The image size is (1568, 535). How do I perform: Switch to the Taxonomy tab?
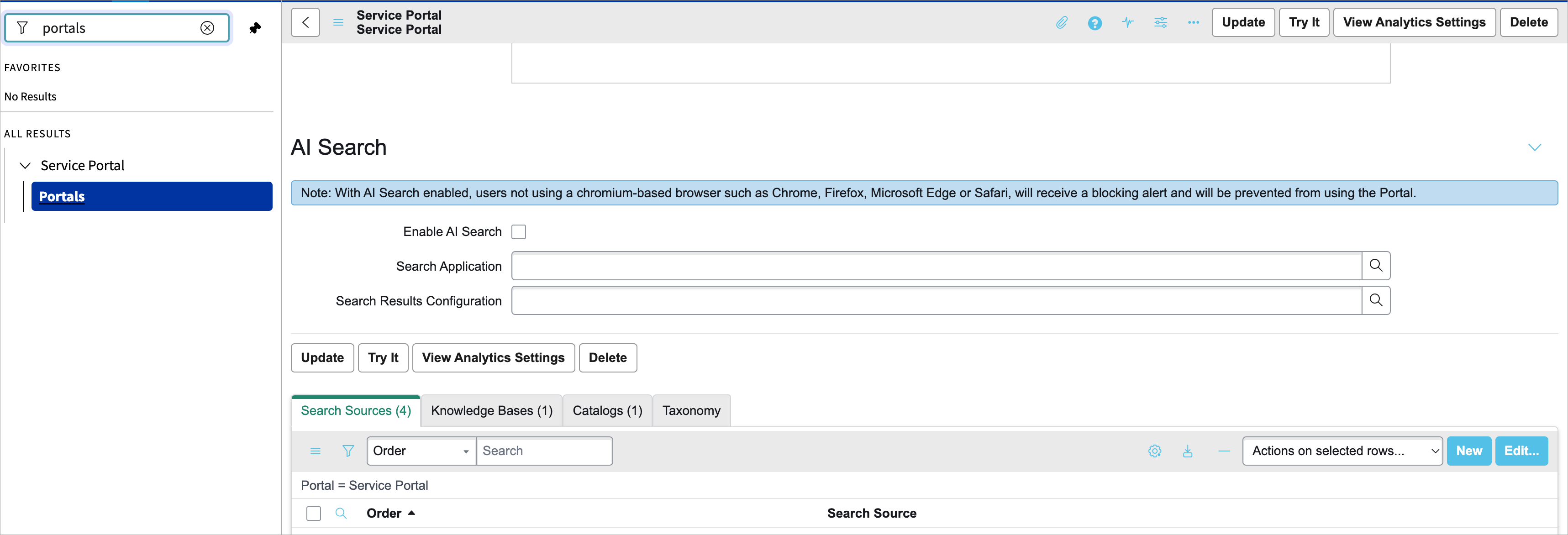(691, 411)
